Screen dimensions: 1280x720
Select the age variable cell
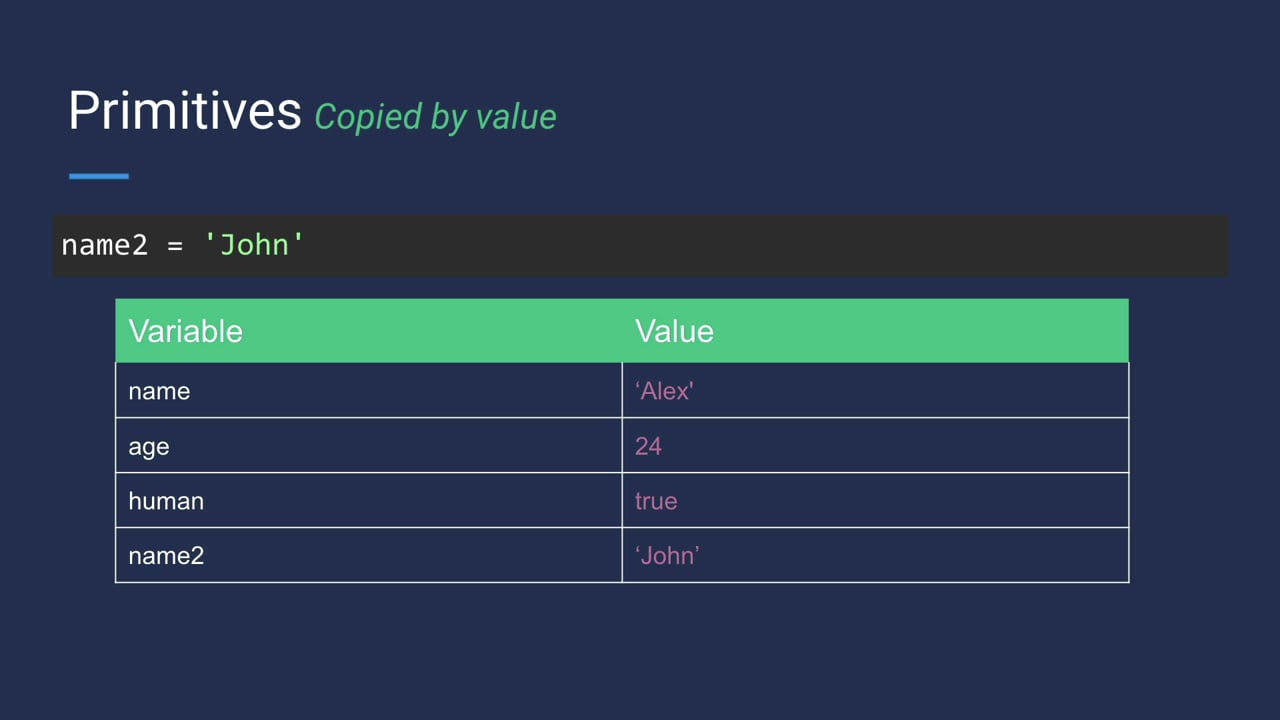(368, 445)
